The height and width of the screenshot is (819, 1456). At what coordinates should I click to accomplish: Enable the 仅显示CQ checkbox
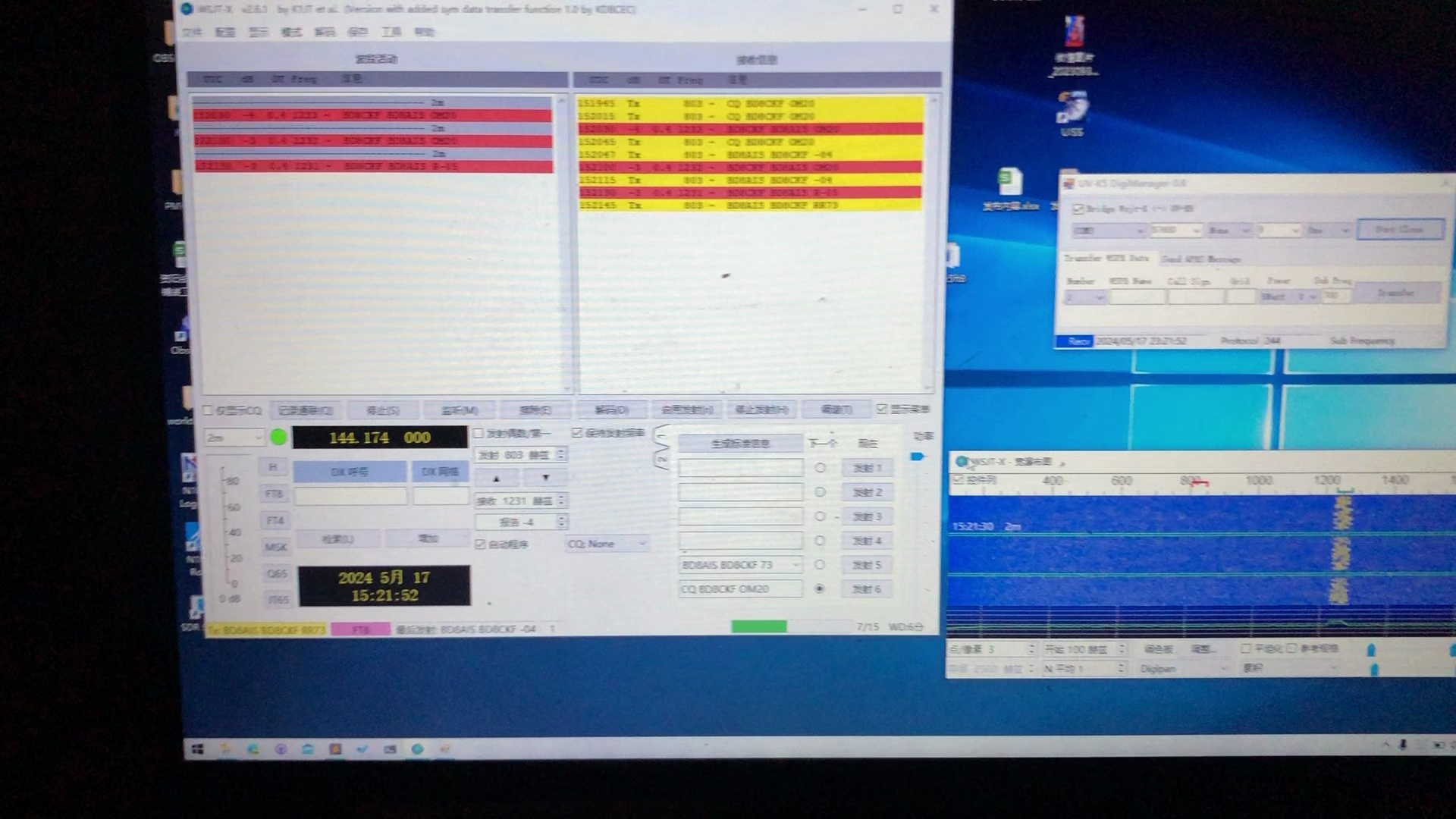coord(208,409)
